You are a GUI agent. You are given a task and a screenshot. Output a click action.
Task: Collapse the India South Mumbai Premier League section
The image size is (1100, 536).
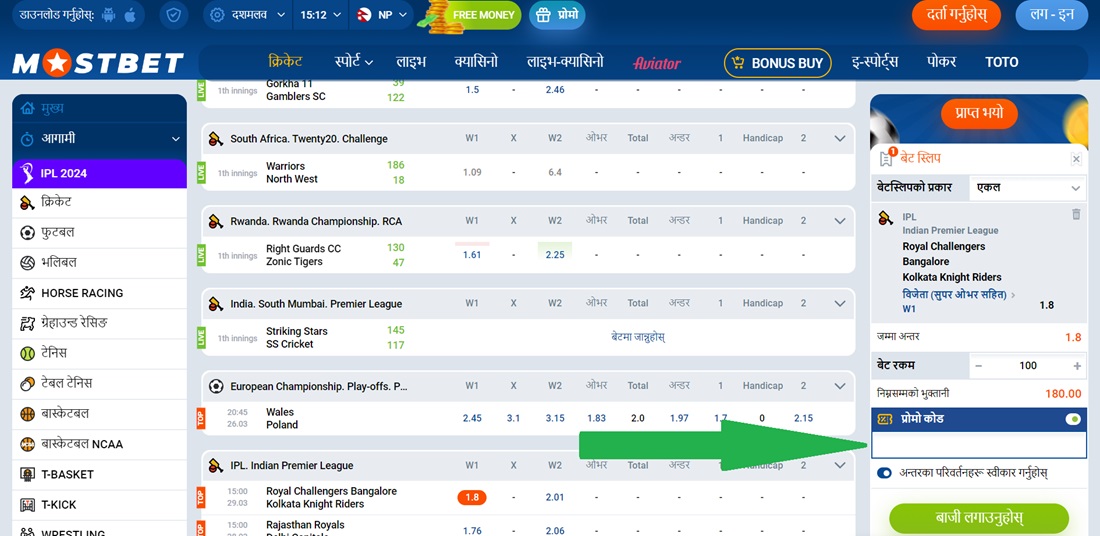point(840,304)
